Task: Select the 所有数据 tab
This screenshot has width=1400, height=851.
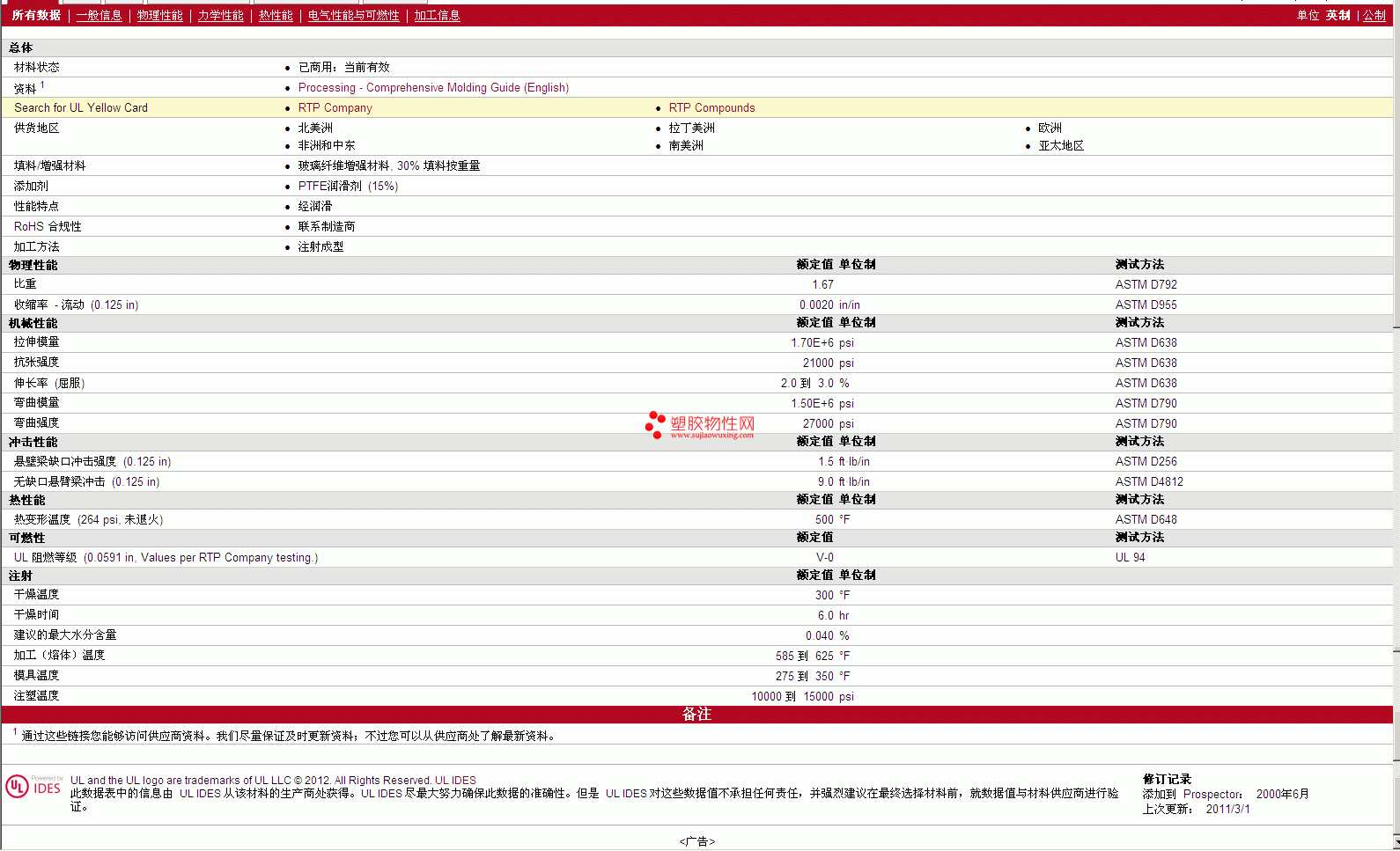Action: coord(36,16)
